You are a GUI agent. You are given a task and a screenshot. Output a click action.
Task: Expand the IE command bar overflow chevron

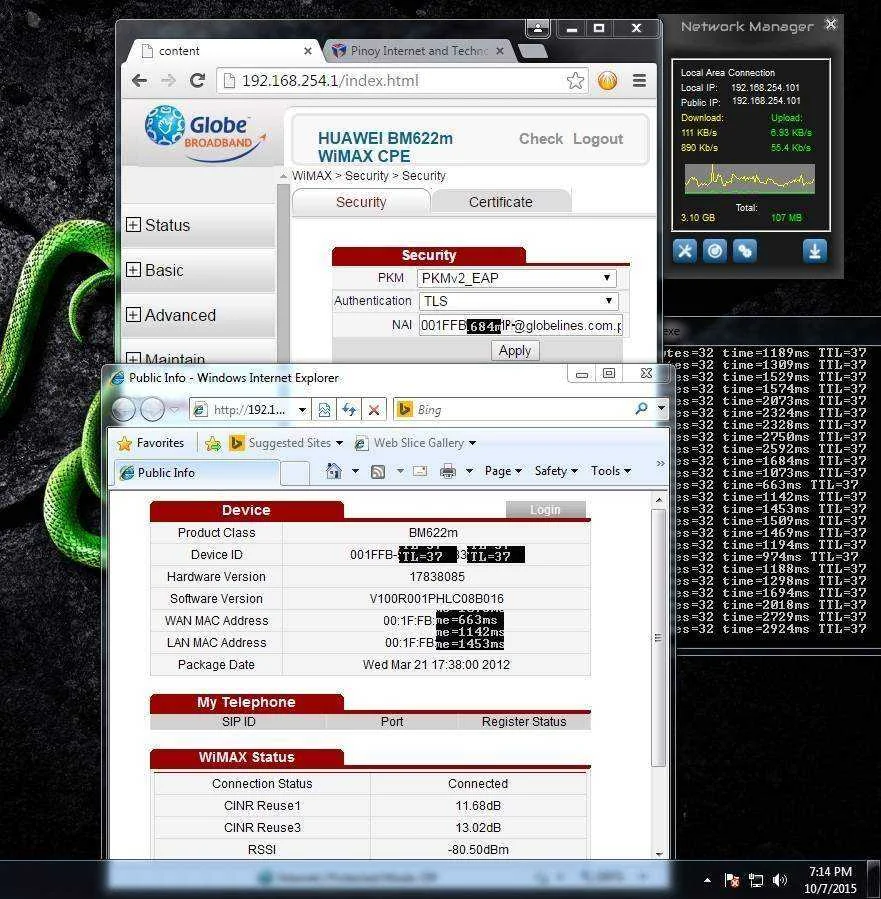pyautogui.click(x=660, y=463)
